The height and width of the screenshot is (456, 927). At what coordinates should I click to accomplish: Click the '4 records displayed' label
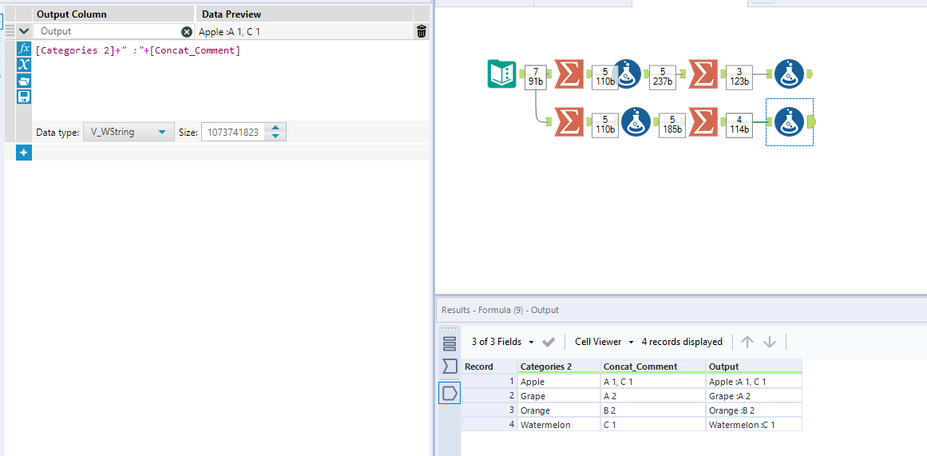(x=682, y=342)
